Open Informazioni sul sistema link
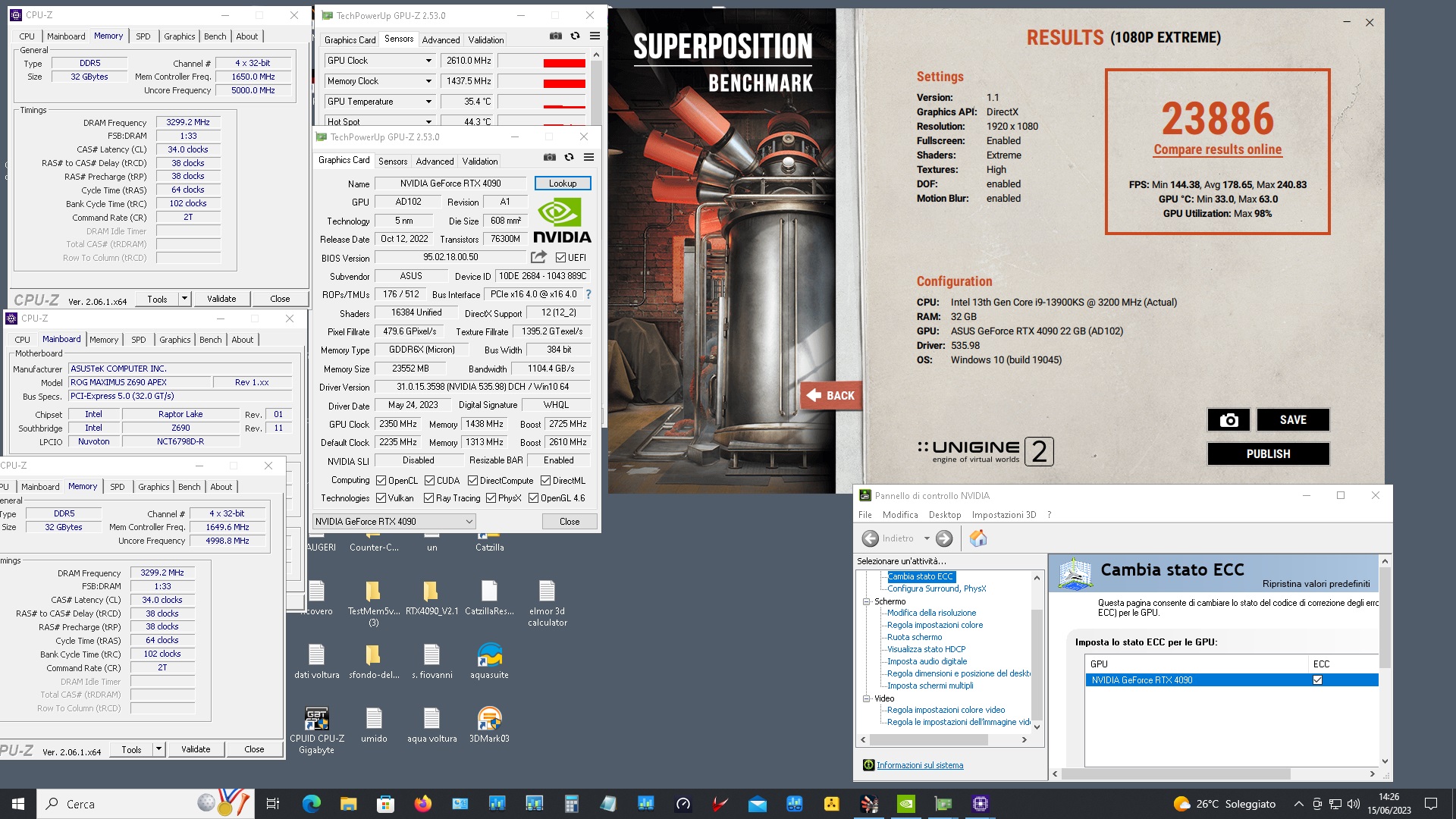1456x819 pixels. coord(920,765)
